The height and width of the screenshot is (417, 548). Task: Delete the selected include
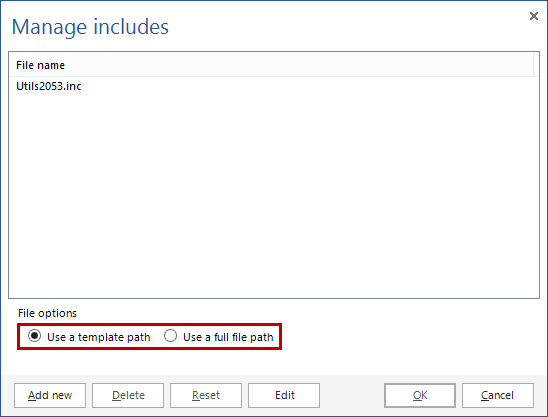128,395
